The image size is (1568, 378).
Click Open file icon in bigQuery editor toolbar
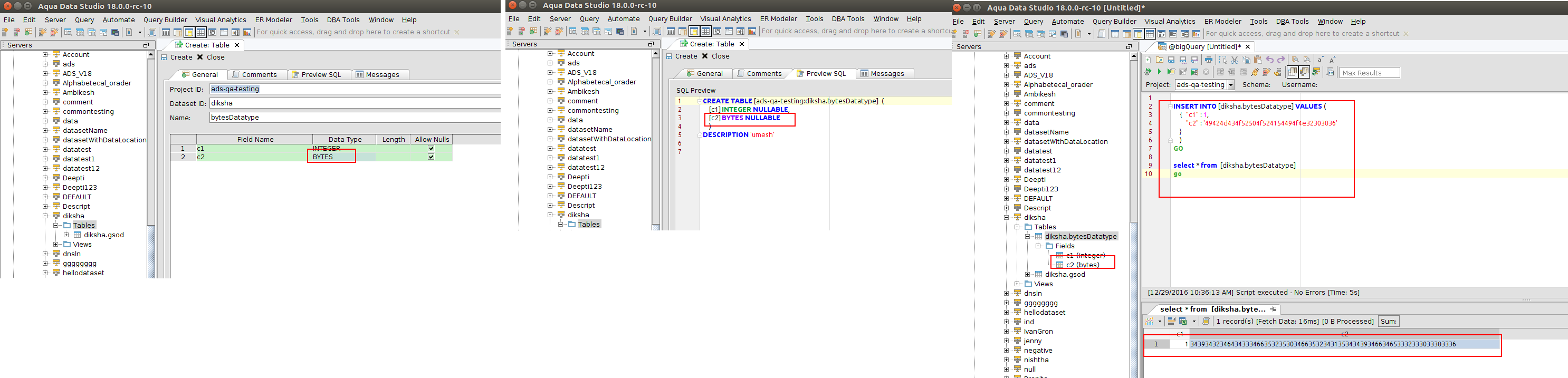pyautogui.click(x=1160, y=60)
